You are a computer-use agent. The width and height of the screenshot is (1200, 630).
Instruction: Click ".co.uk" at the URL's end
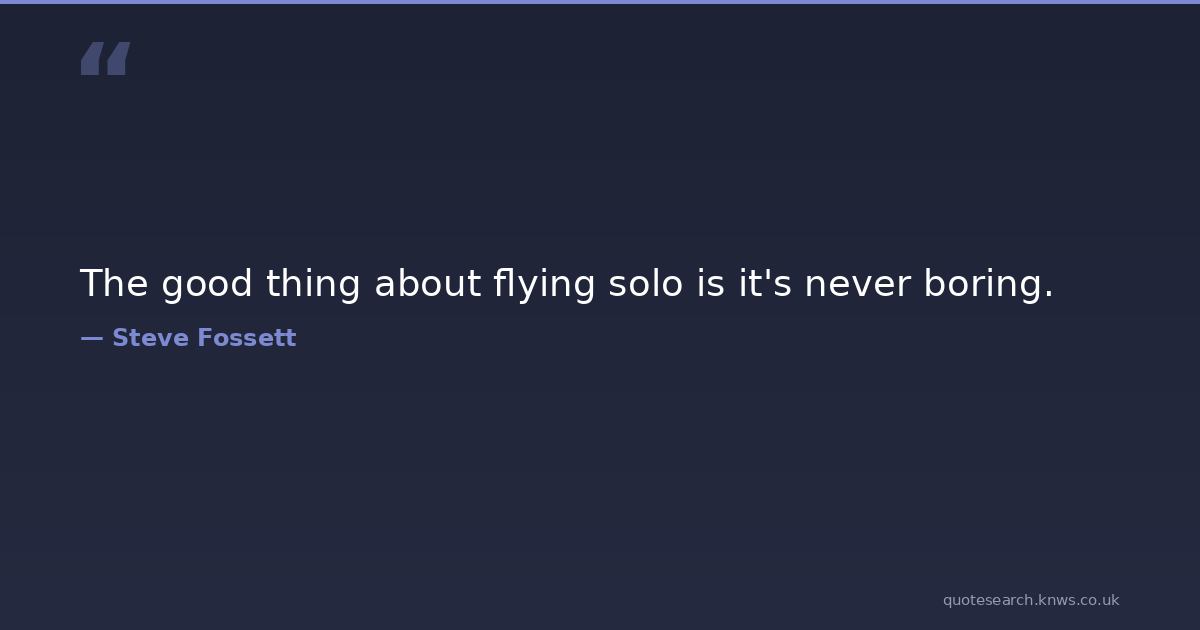1097,600
